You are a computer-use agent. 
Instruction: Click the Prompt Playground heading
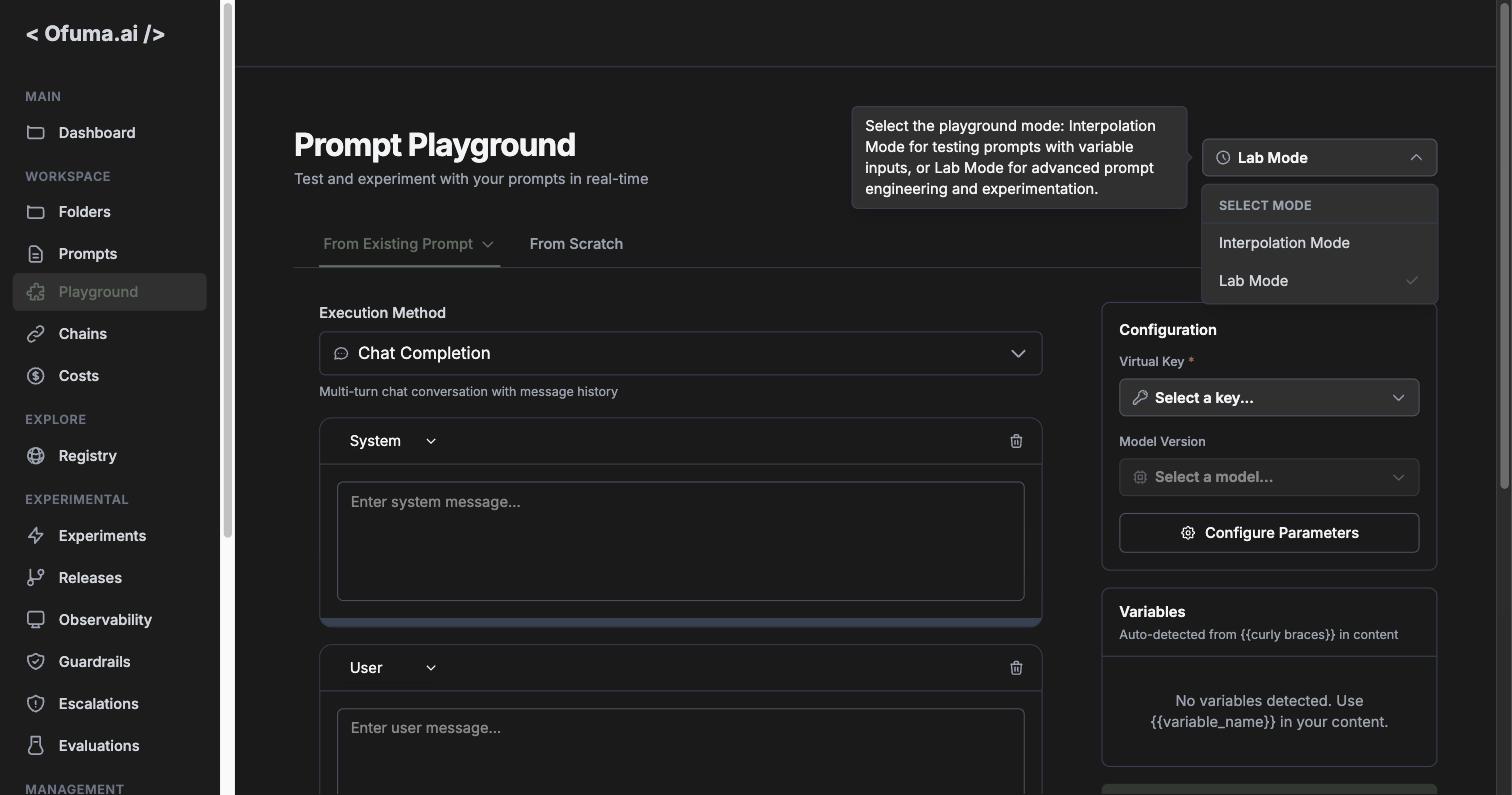click(435, 145)
